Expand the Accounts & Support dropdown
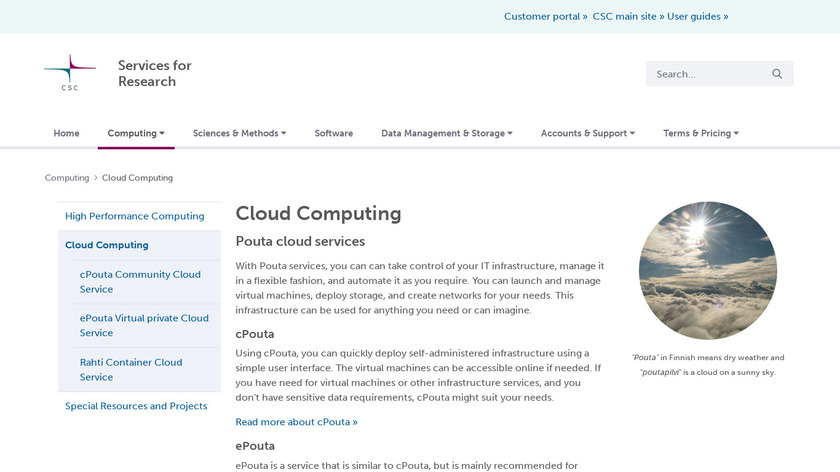The height and width of the screenshot is (472, 840). point(588,133)
